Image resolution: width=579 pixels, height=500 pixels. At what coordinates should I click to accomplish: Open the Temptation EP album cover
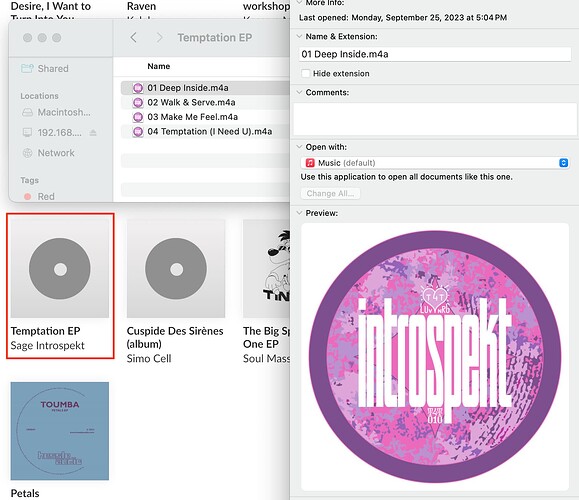[x=60, y=268]
